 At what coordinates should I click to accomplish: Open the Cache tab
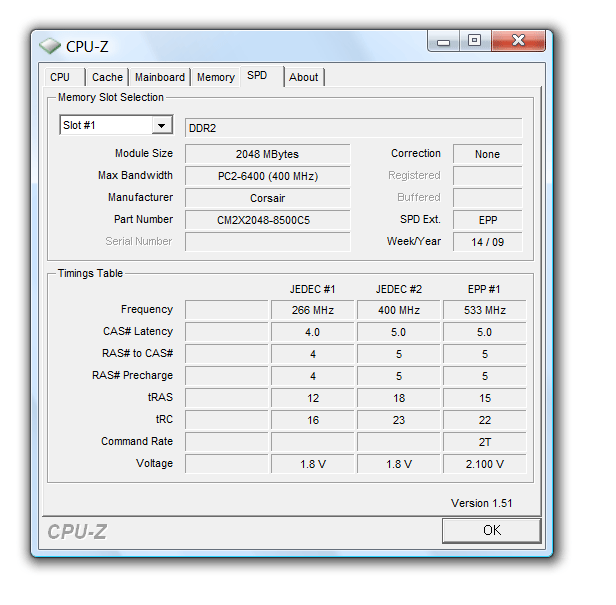pos(107,77)
